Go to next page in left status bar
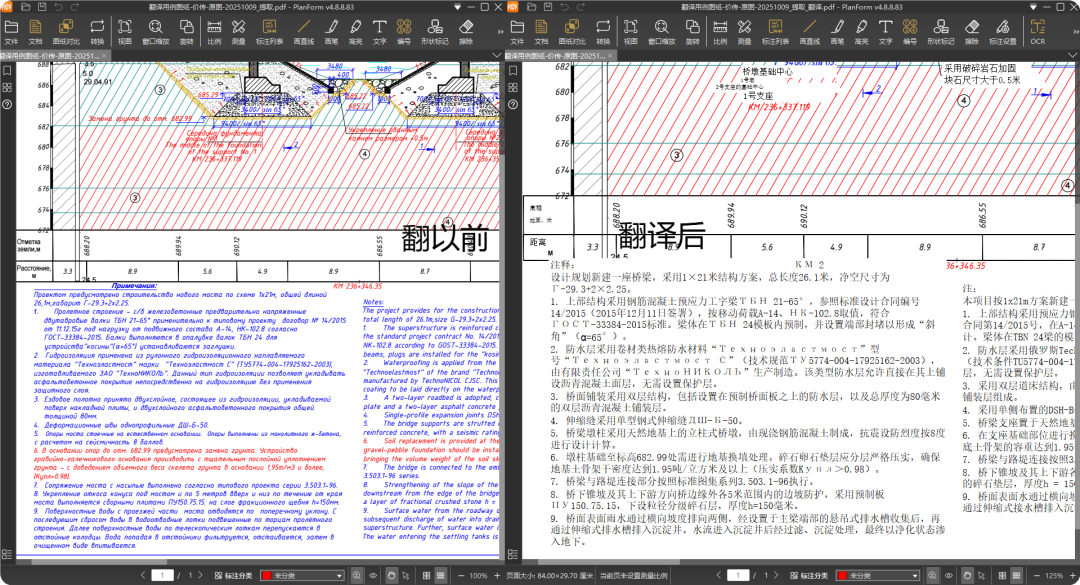 199,576
